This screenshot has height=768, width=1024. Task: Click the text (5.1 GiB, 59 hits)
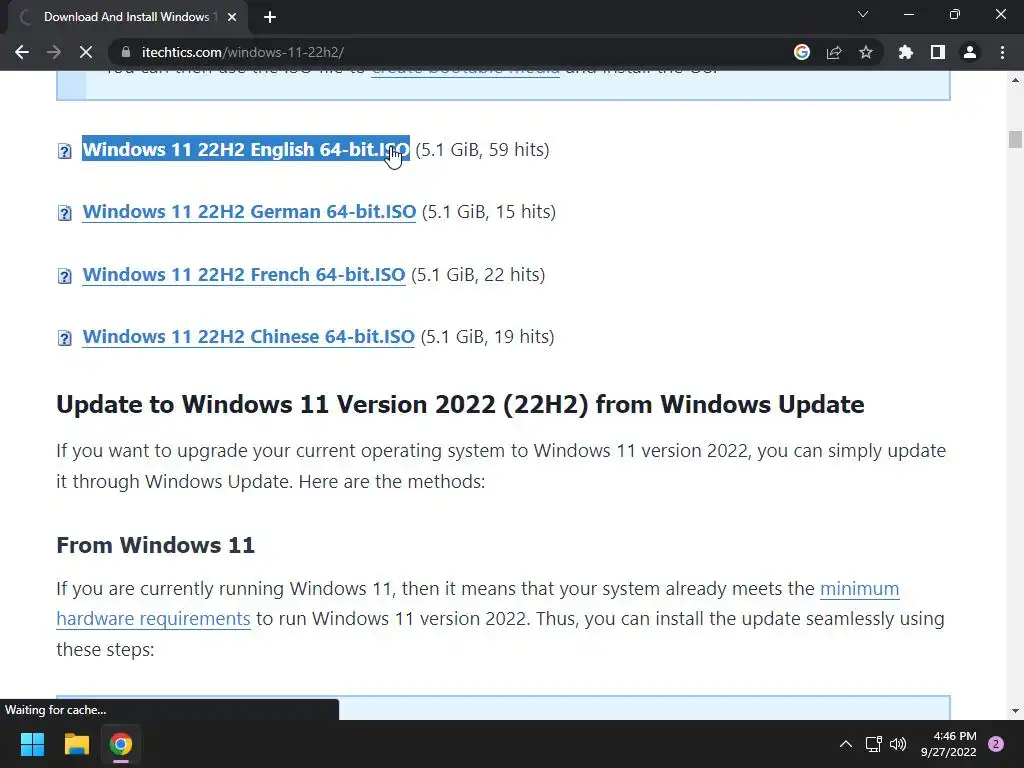point(483,150)
